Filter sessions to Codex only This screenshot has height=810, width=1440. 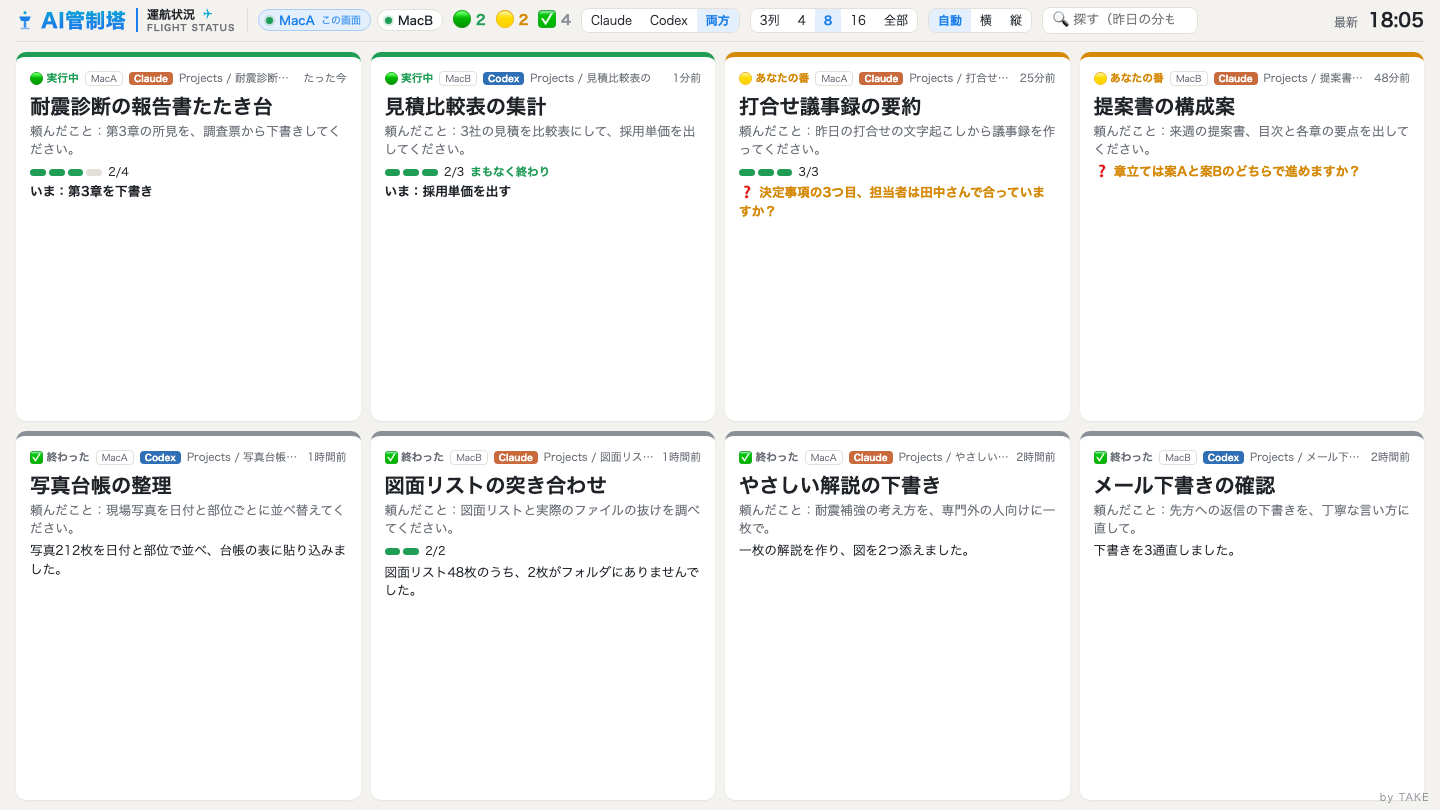(x=669, y=20)
